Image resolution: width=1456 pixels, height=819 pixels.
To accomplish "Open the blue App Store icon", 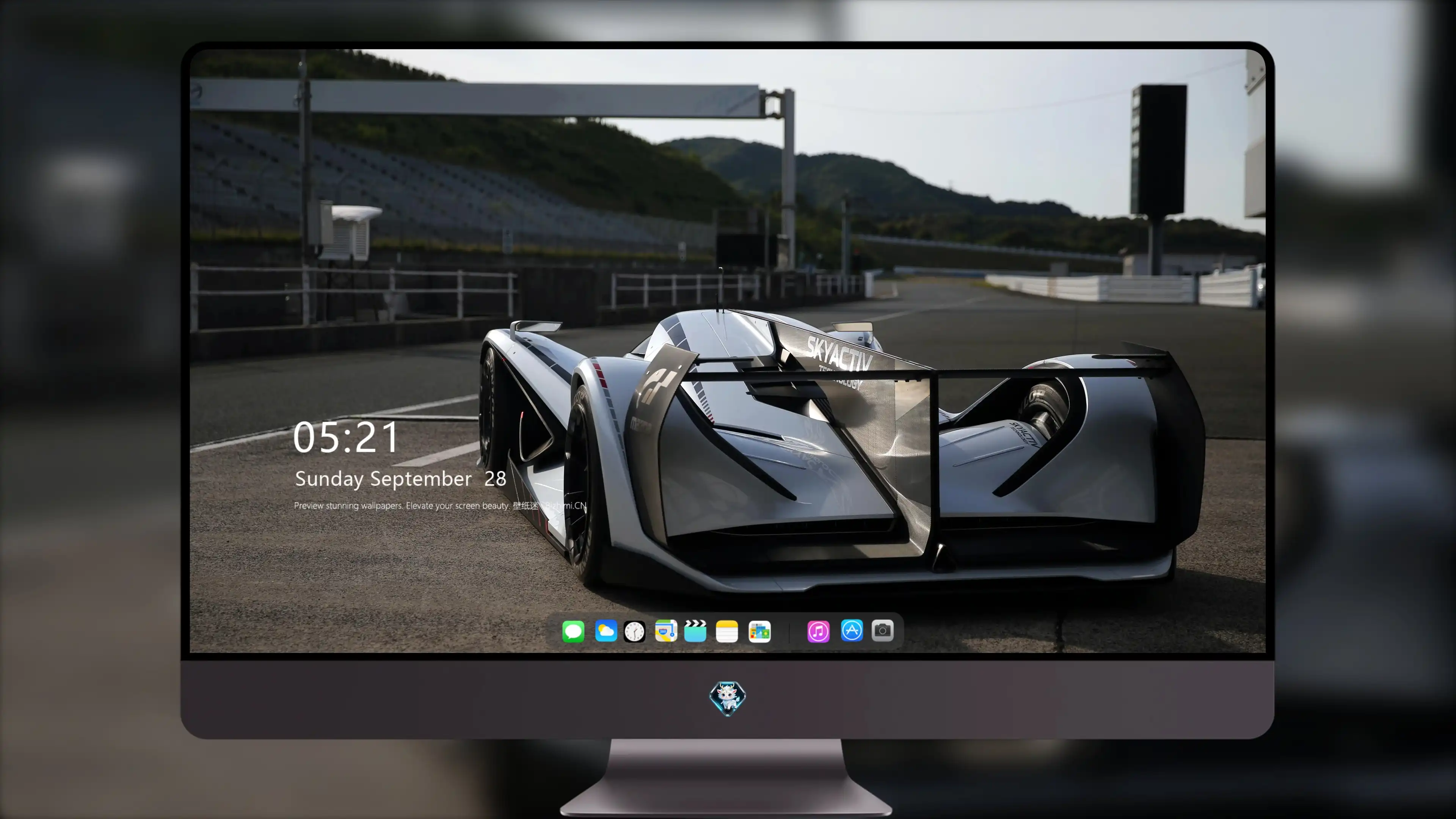I will pos(852,630).
